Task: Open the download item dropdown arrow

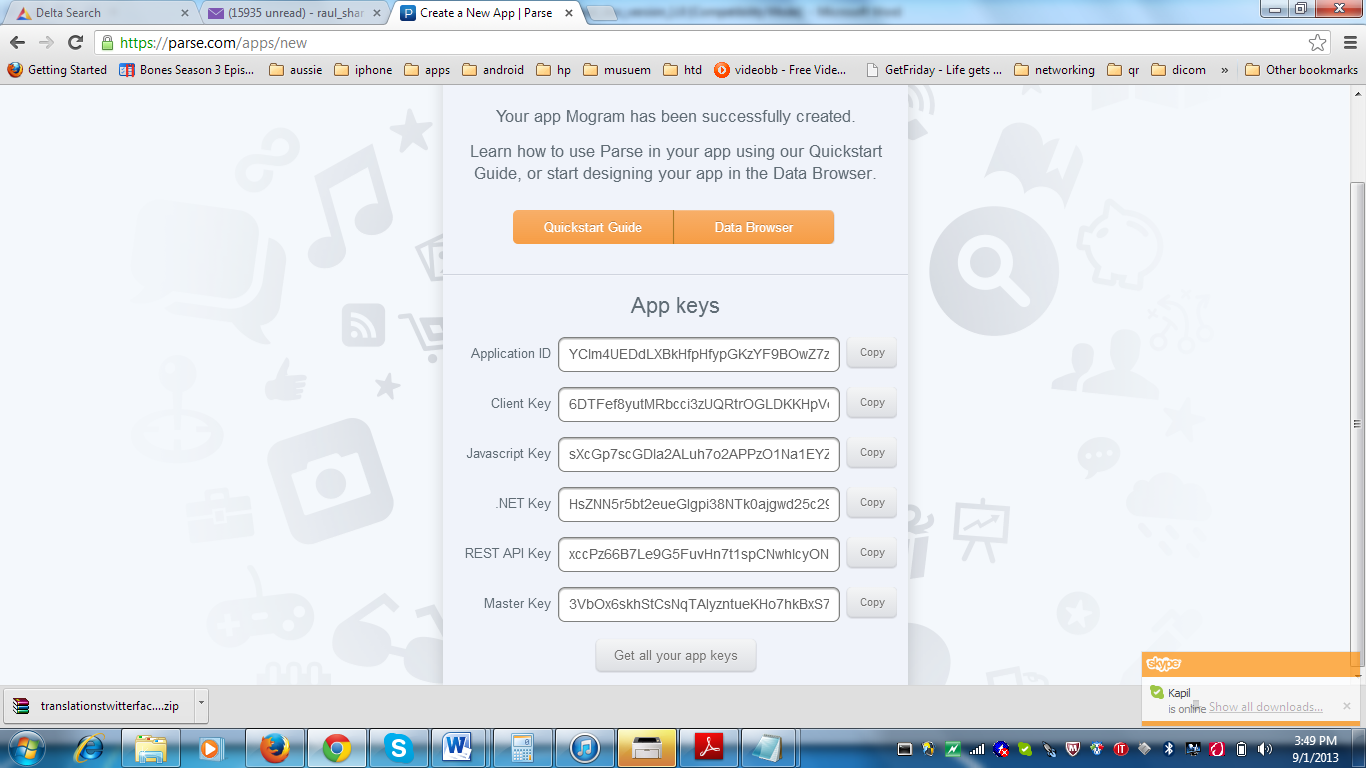Action: (201, 704)
